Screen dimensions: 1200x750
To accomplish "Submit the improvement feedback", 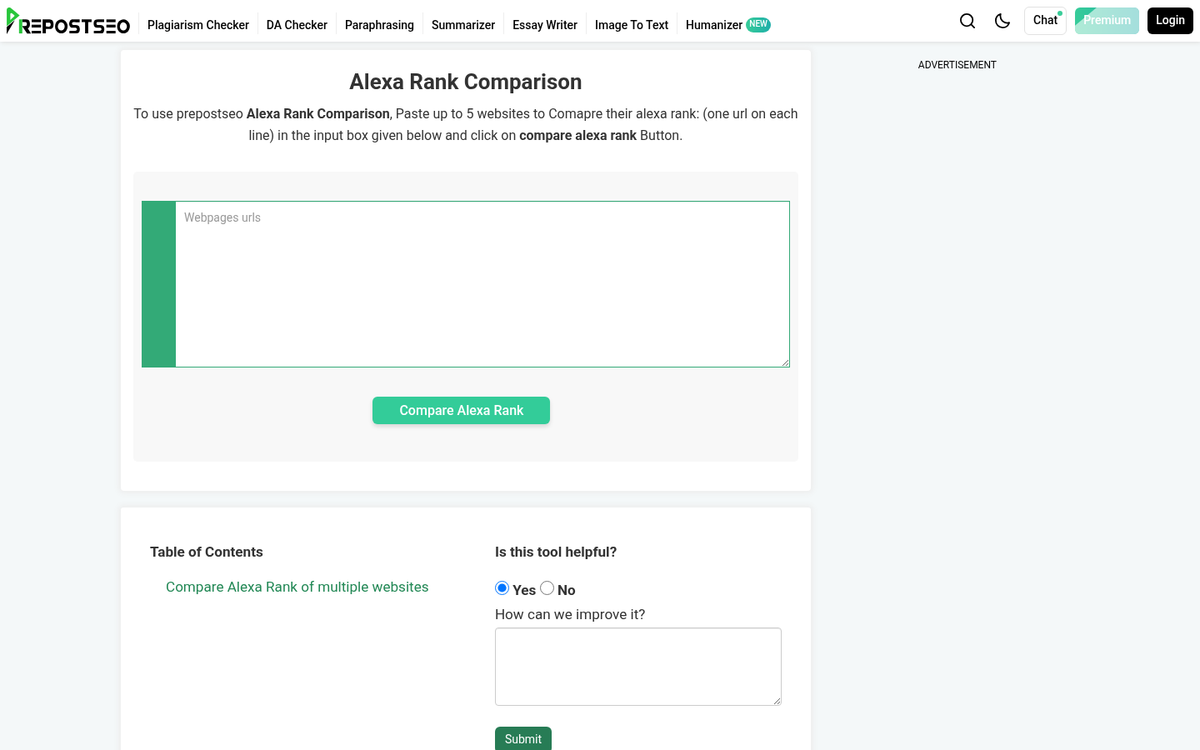I will click(523, 738).
